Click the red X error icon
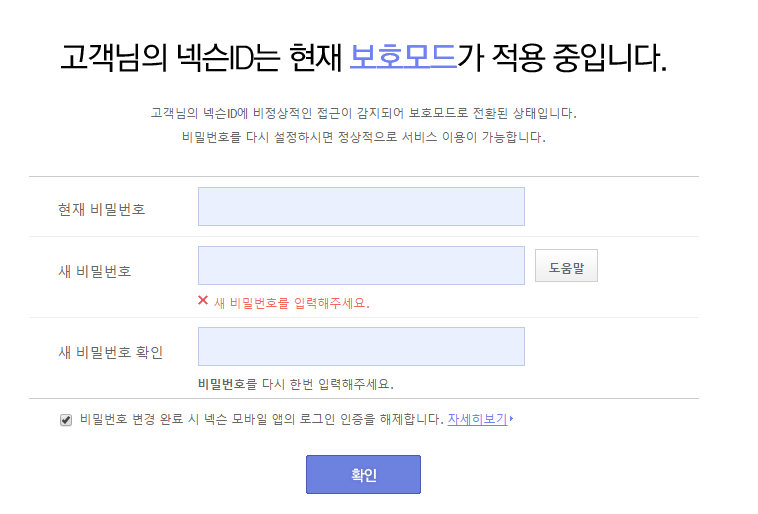The width and height of the screenshot is (758, 514). pos(203,300)
